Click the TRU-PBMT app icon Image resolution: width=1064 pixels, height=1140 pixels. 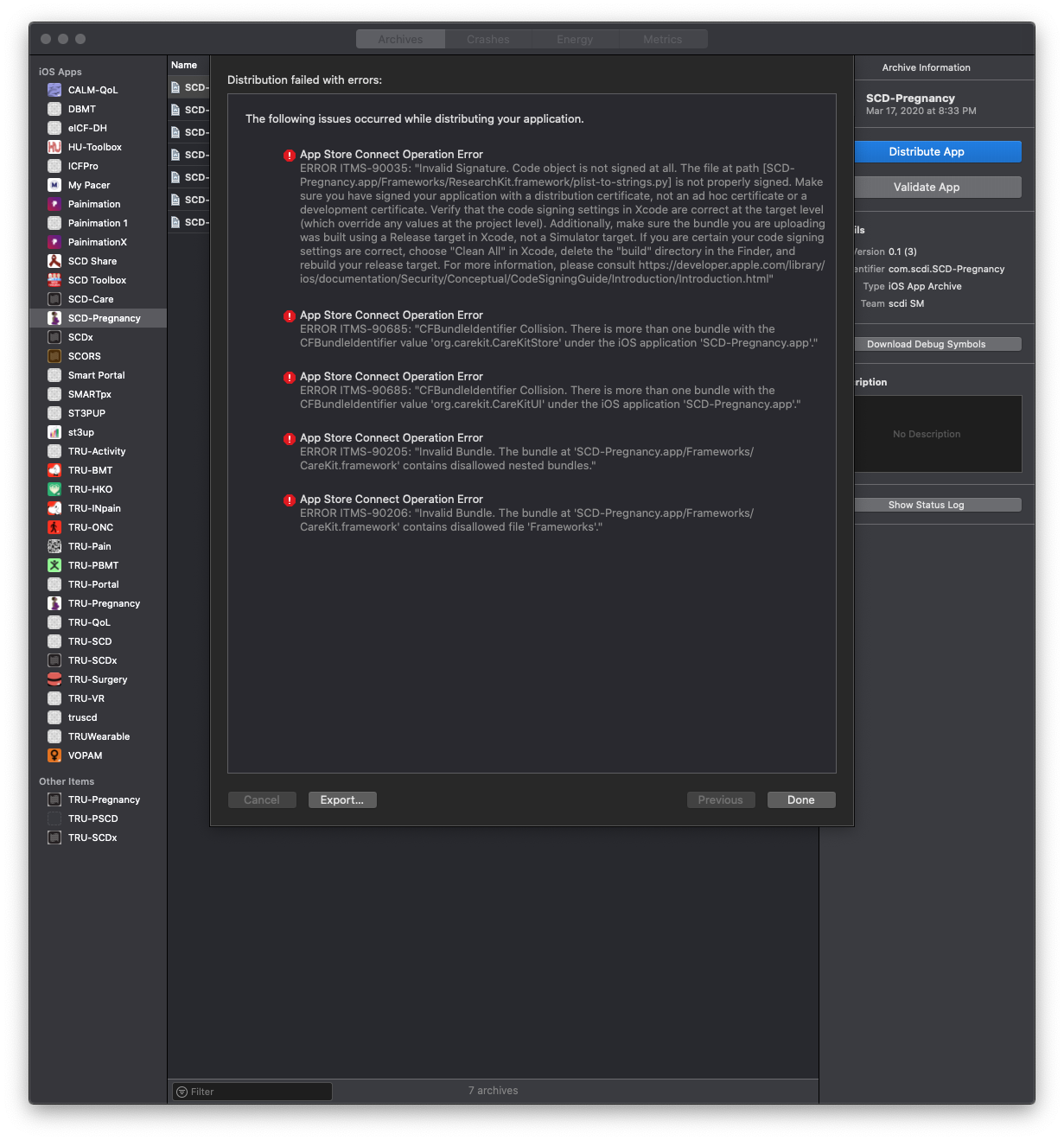point(54,564)
